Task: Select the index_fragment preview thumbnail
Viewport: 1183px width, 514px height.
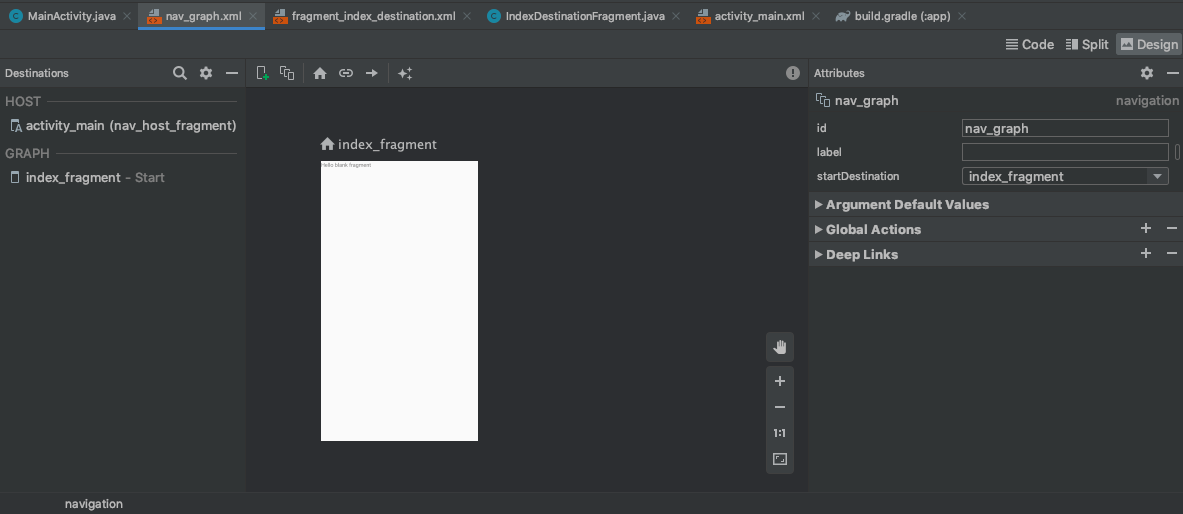Action: [399, 300]
